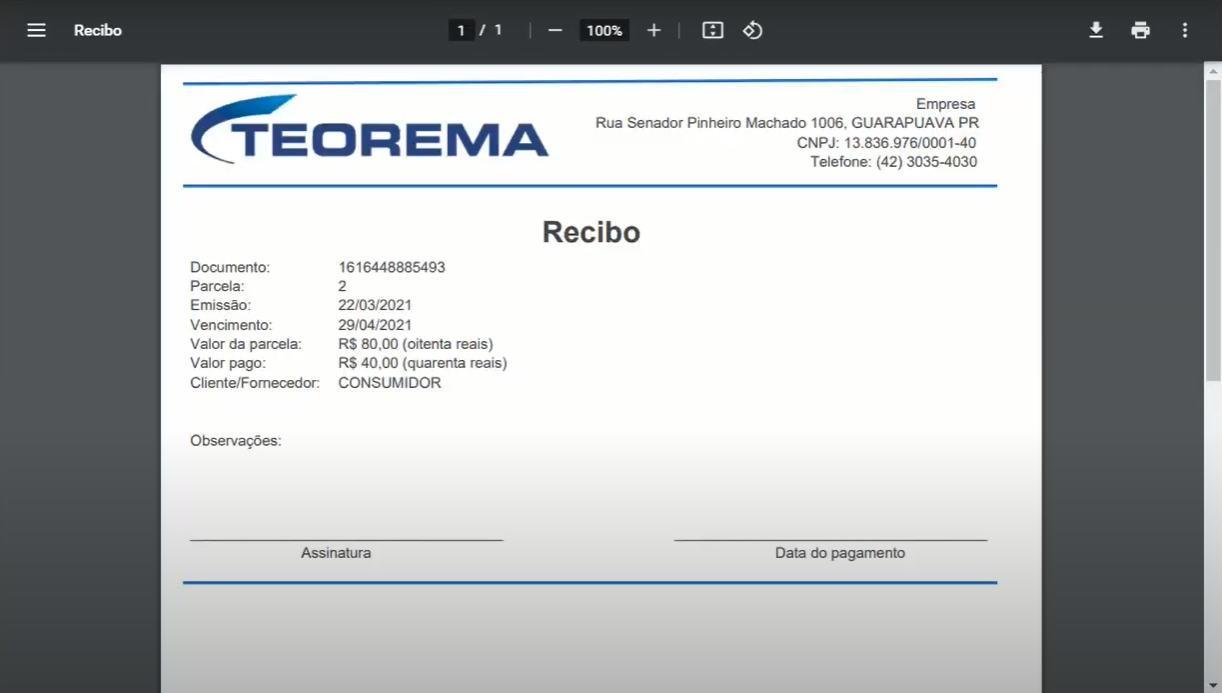Rotate the document counterclockwise
Viewport: 1222px width, 693px height.
click(752, 30)
